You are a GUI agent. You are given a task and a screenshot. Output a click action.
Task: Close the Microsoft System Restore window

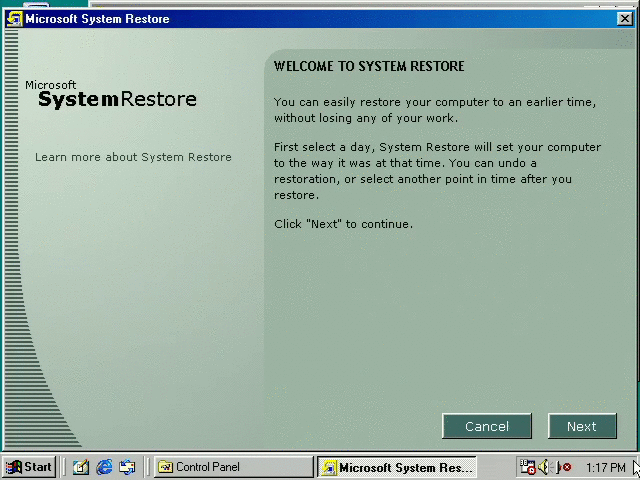tap(624, 19)
